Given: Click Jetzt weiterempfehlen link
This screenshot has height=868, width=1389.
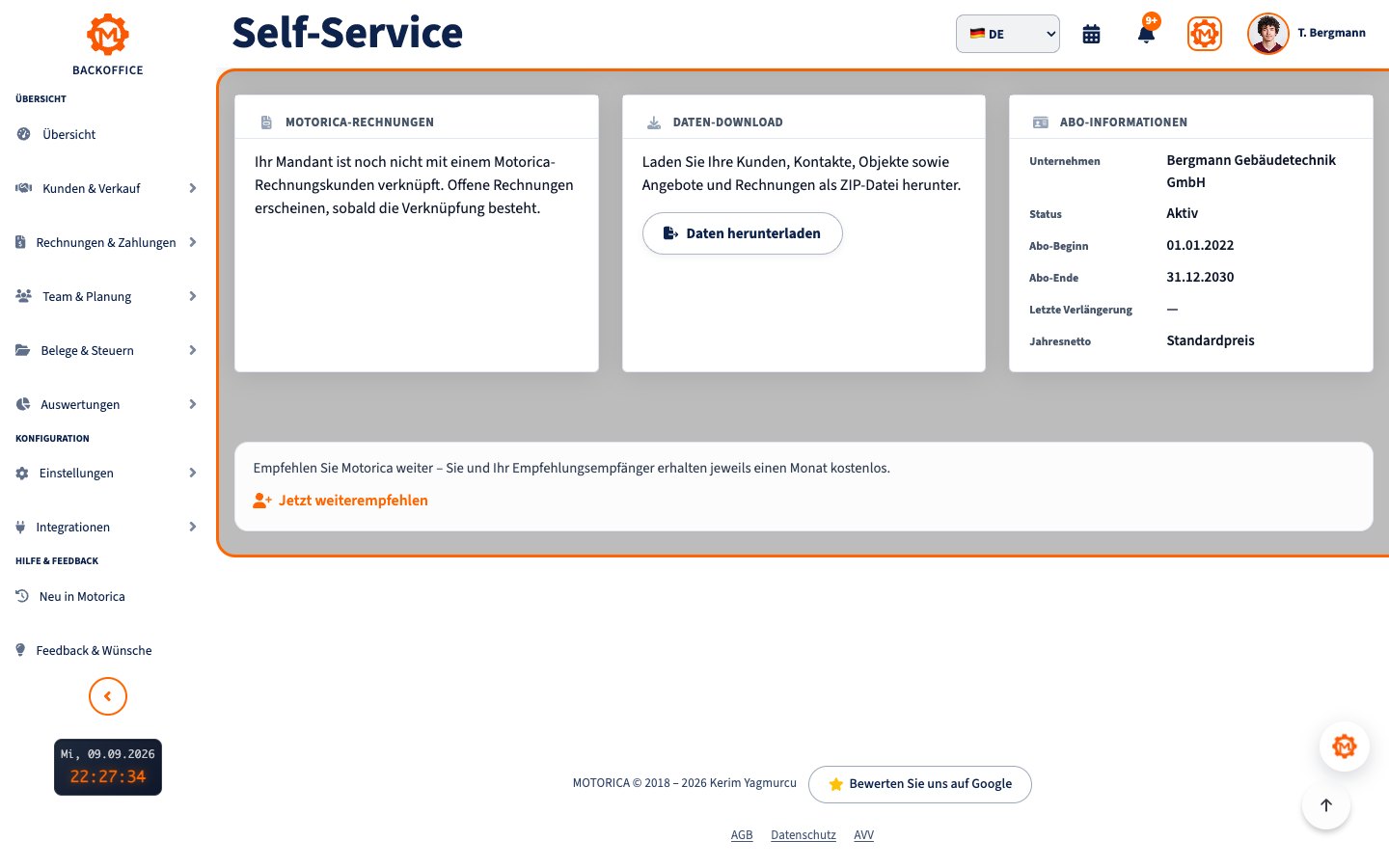Looking at the screenshot, I should click(353, 501).
